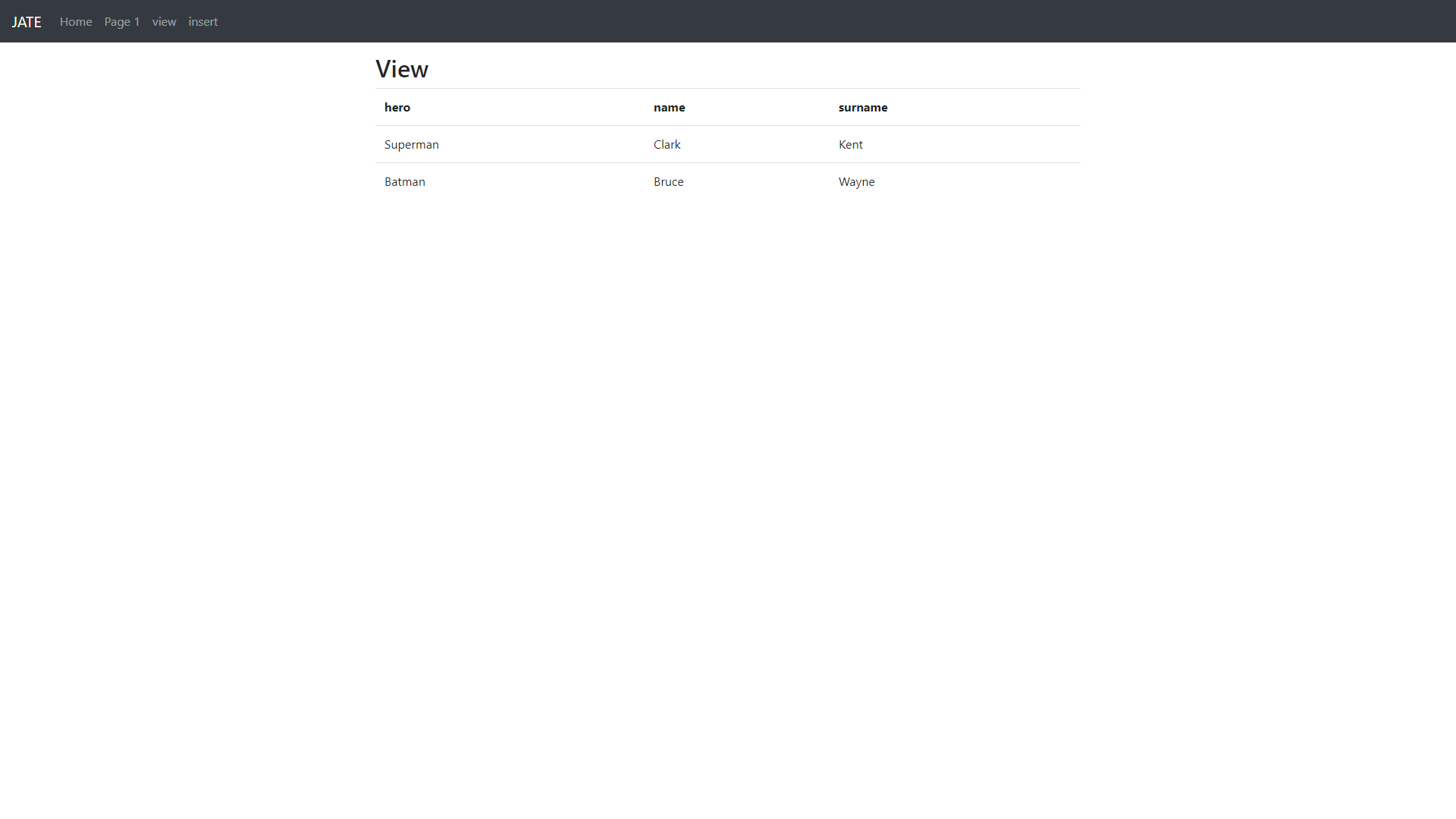Image resolution: width=1456 pixels, height=819 pixels.
Task: Select the surname column header
Action: (x=955, y=107)
